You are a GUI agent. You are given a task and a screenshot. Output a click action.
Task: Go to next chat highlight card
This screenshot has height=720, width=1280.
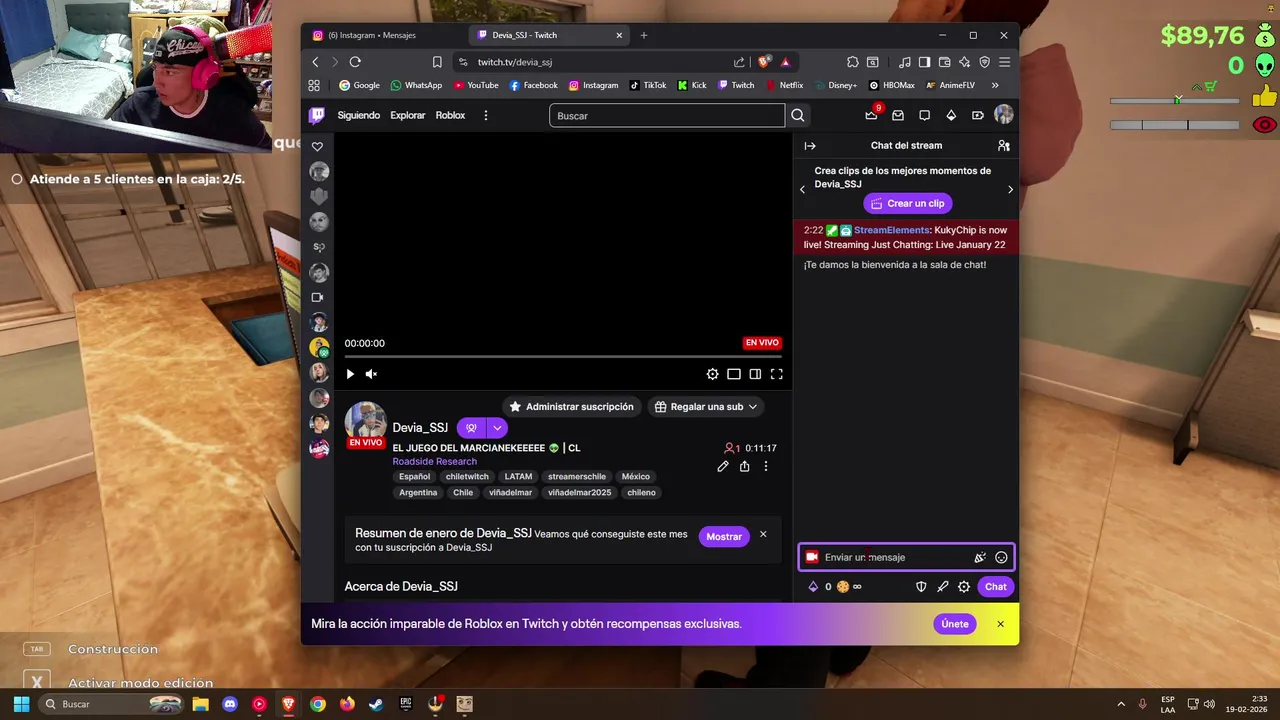(1010, 189)
